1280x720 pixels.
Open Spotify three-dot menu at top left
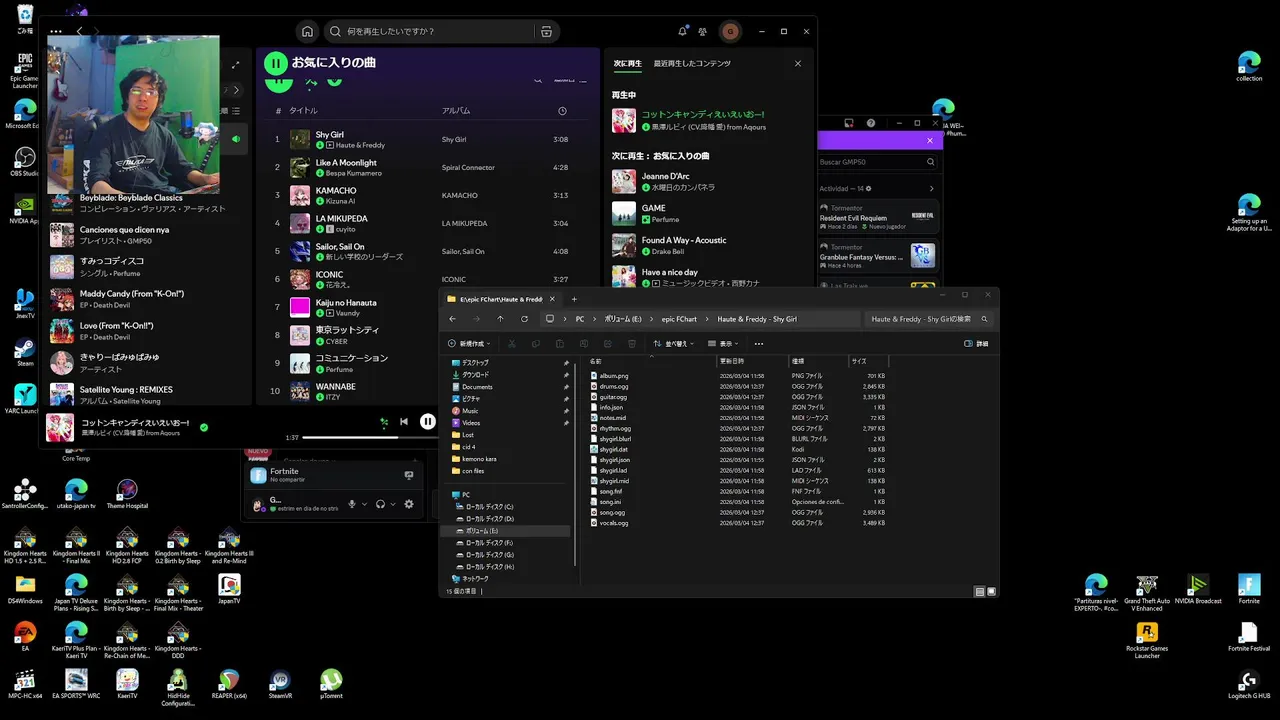click(x=55, y=31)
